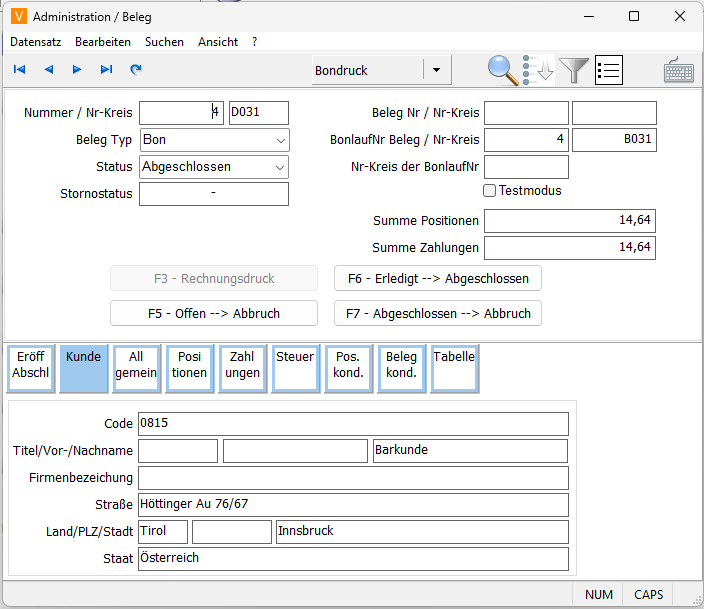Viewport: 704px width, 609px height.
Task: Jump to last record arrow
Action: (106, 70)
